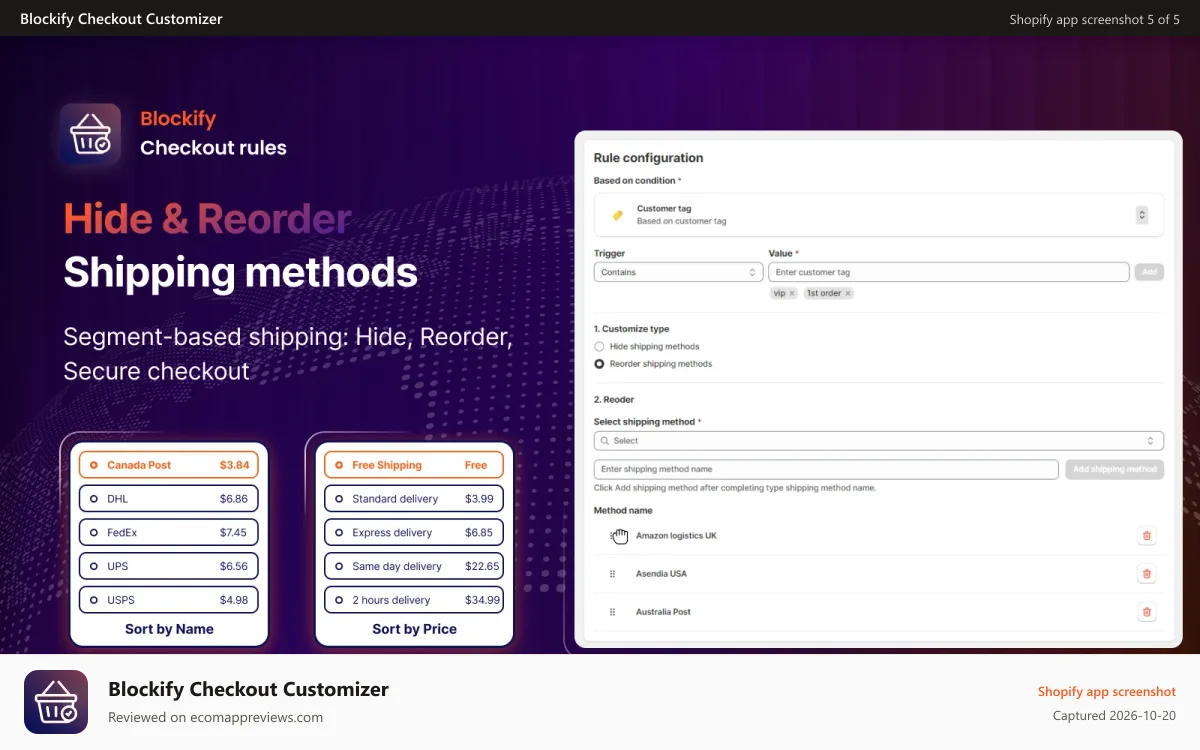Click the Sort by Price label
This screenshot has width=1200, height=750.
[414, 629]
